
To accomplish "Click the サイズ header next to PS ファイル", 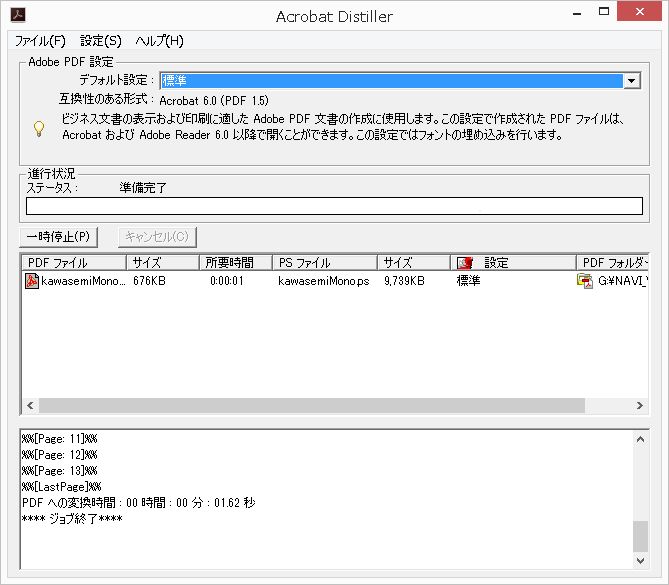I will click(x=414, y=263).
